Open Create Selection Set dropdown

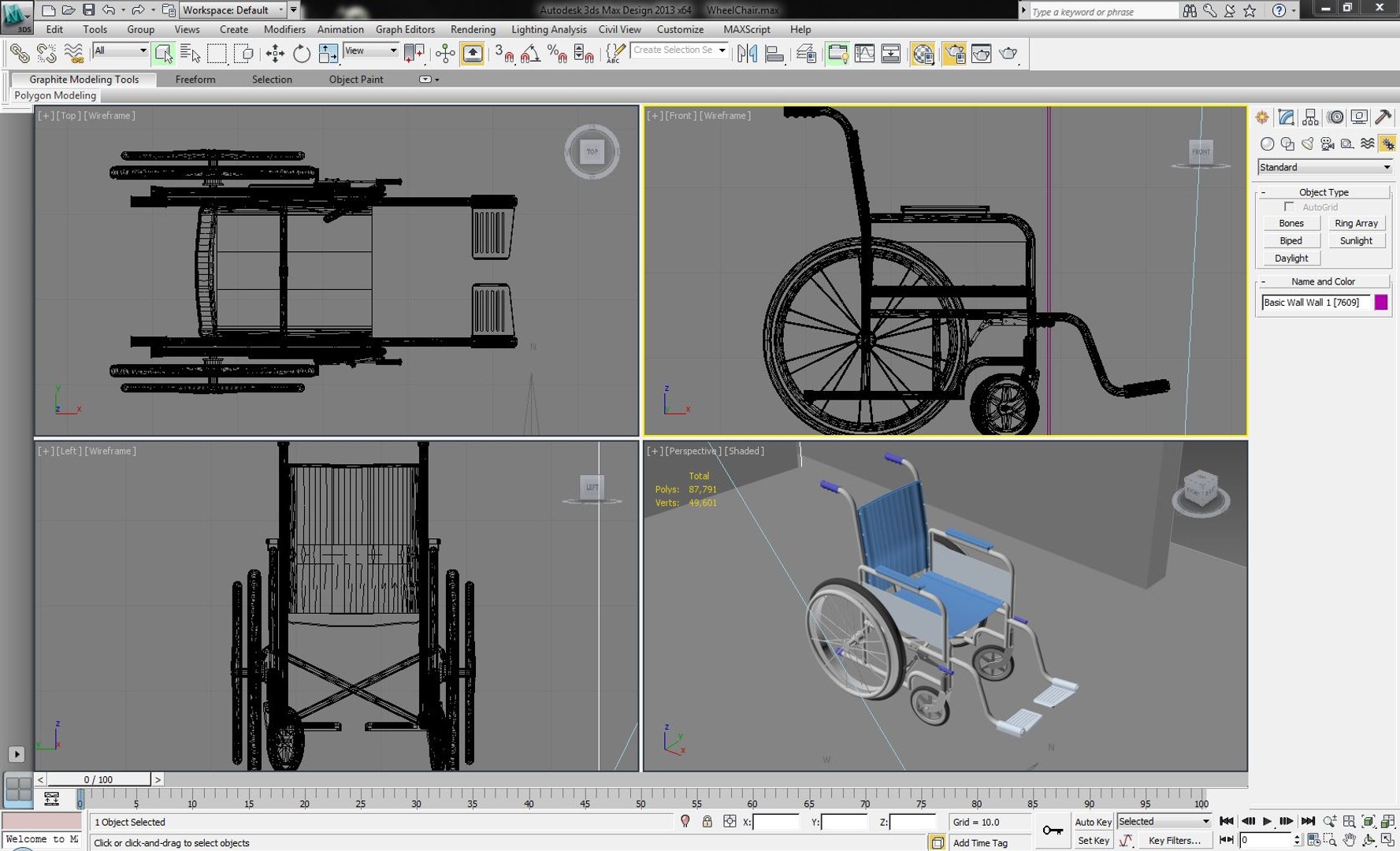click(679, 50)
